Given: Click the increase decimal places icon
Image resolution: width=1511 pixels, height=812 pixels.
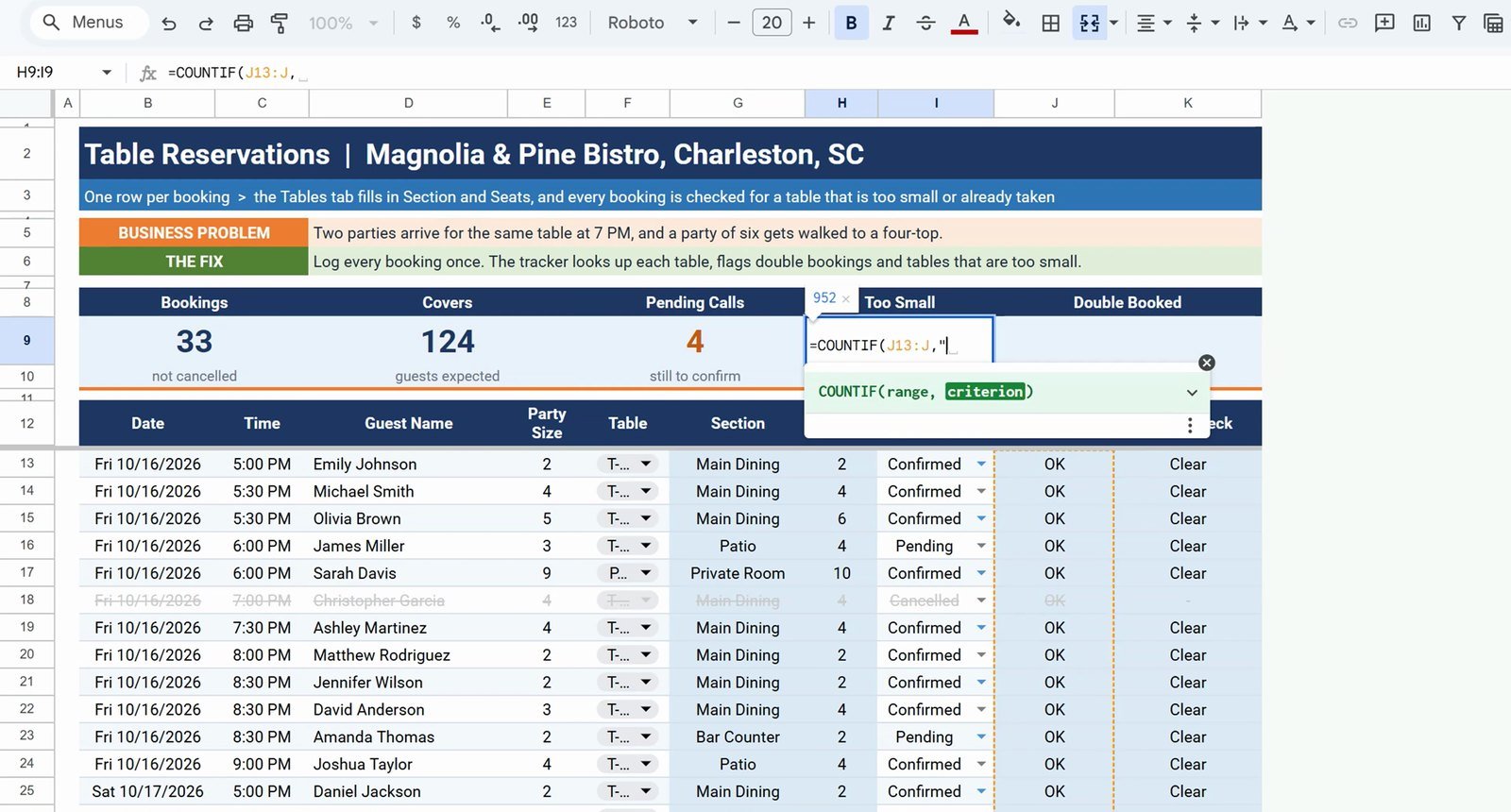Looking at the screenshot, I should pyautogui.click(x=528, y=23).
